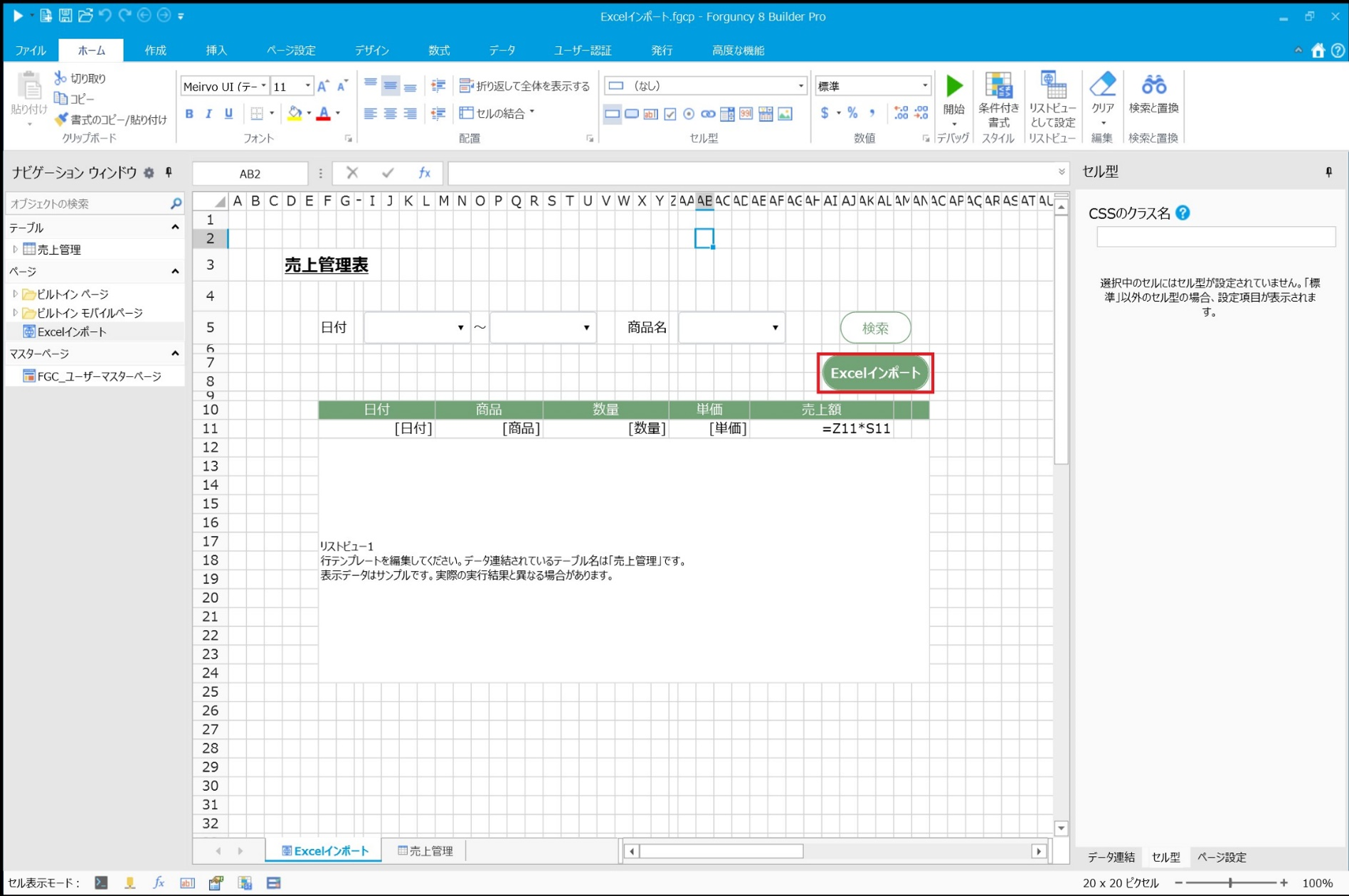Viewport: 1349px width, 896px height.
Task: Select the checkbox cell type icon
Action: tap(670, 114)
